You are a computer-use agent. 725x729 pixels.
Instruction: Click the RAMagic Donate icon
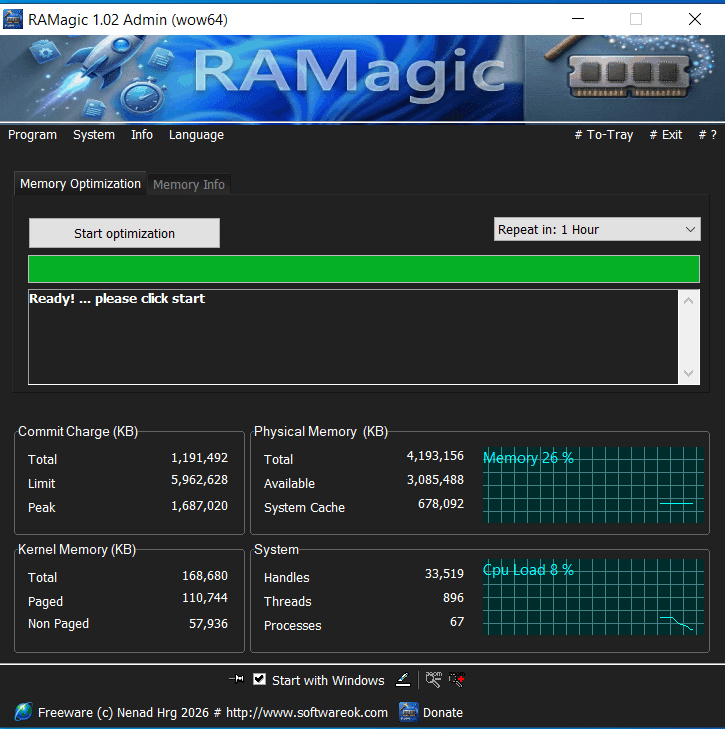click(408, 712)
